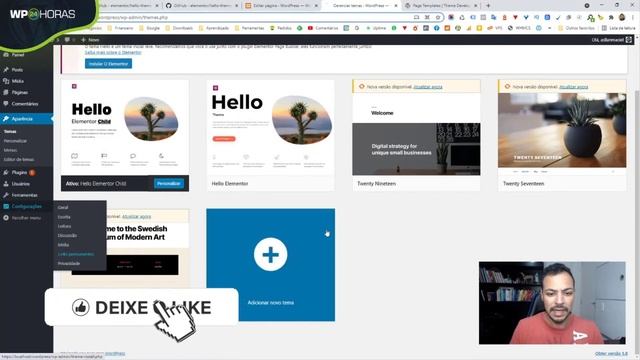Click the Novo button in admin bar
The height and width of the screenshot is (360, 640).
90,40
